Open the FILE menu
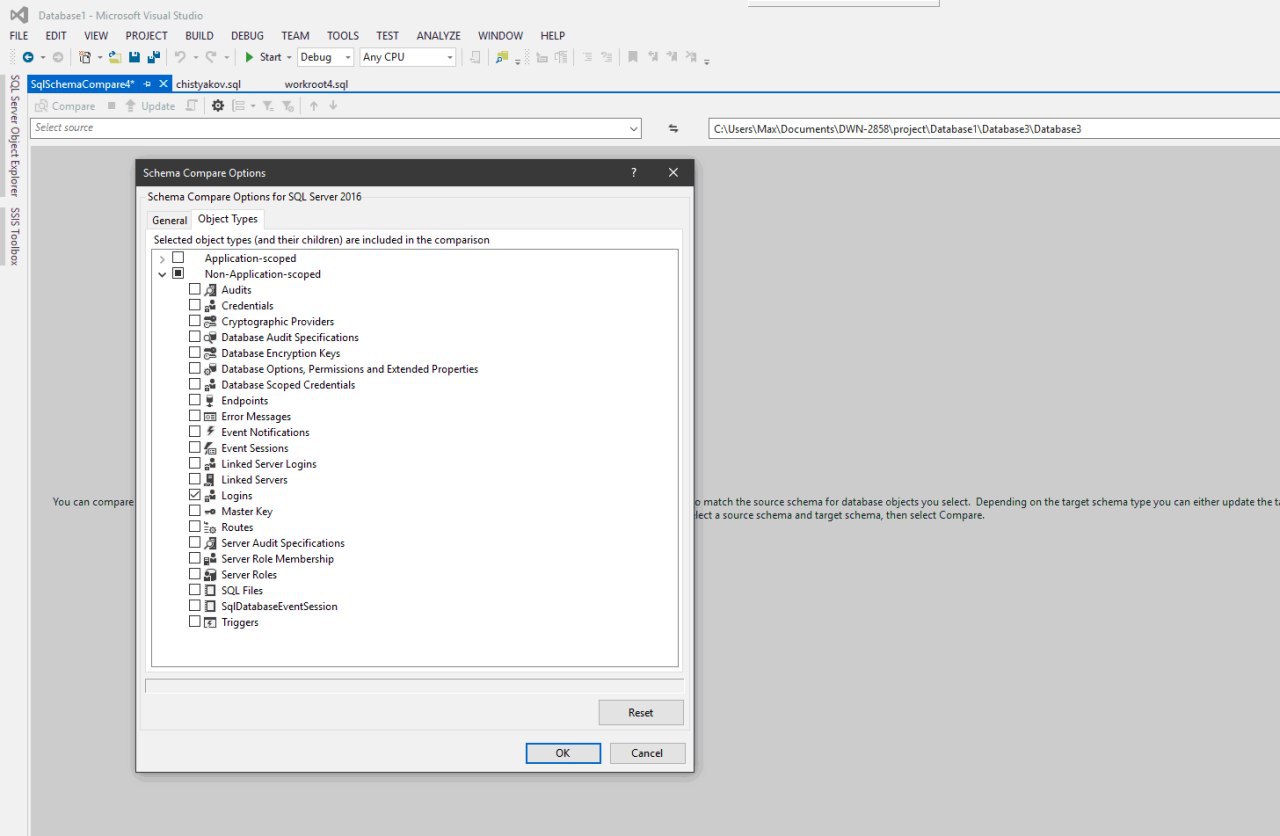 coord(19,36)
